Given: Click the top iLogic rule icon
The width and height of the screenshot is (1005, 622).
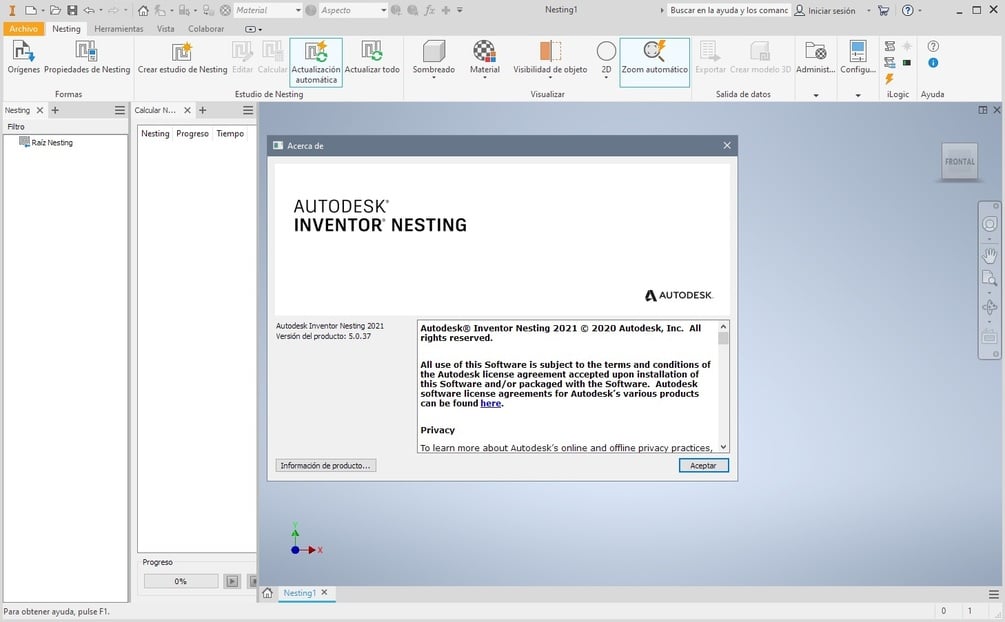Looking at the screenshot, I should pyautogui.click(x=890, y=46).
